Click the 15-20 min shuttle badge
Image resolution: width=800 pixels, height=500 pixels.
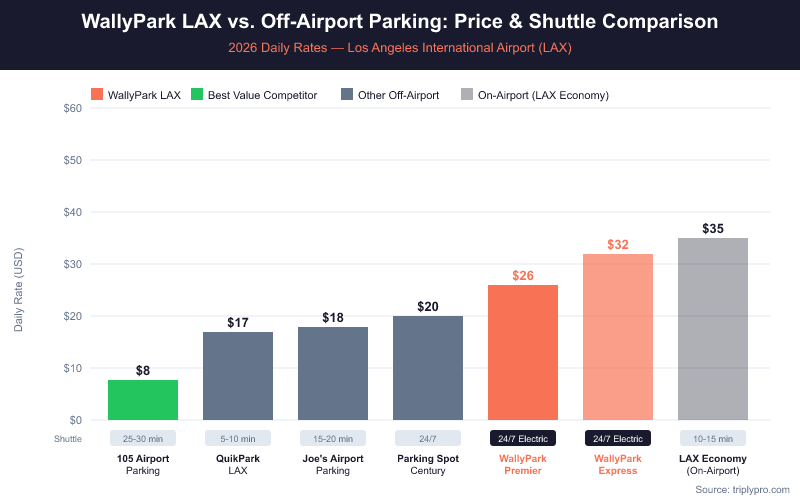click(x=333, y=438)
